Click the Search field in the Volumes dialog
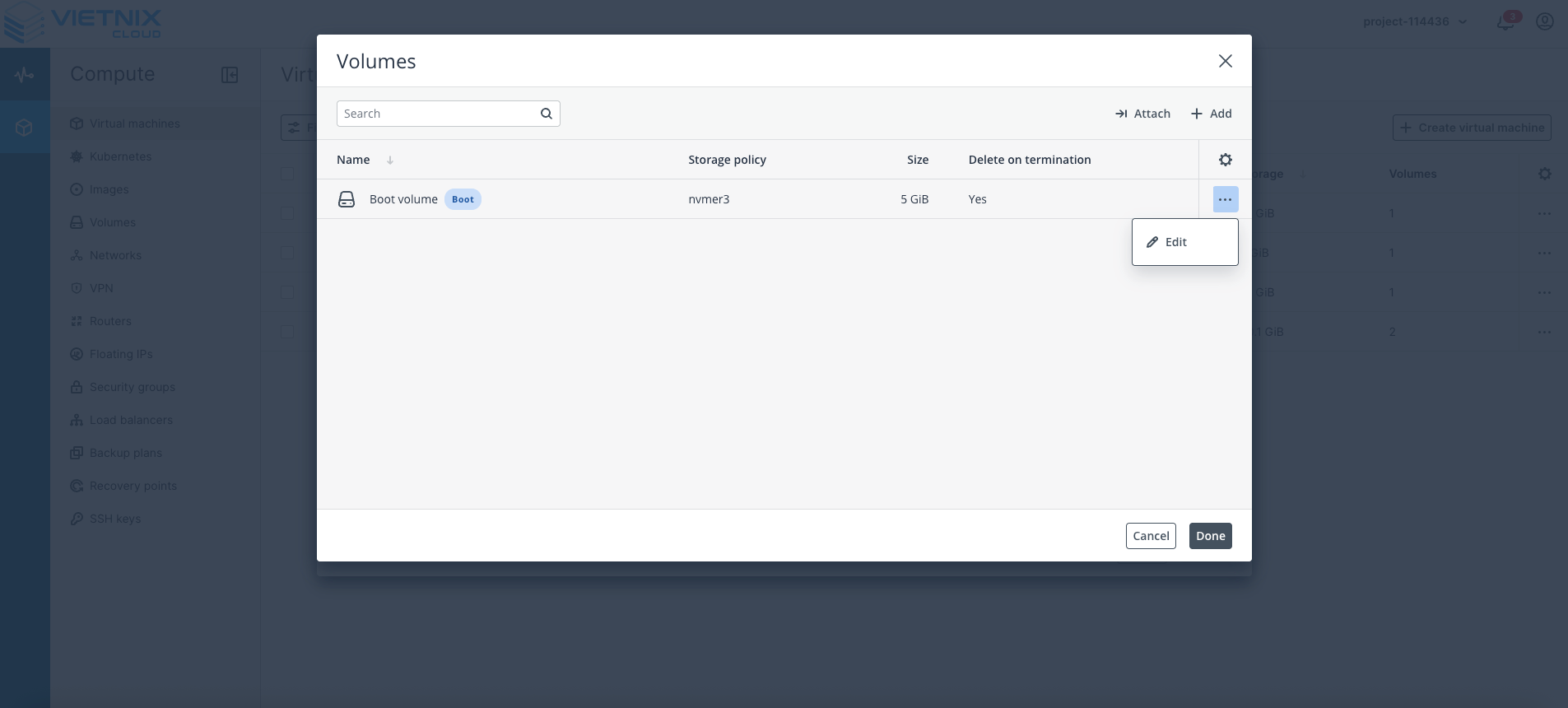 [x=448, y=114]
